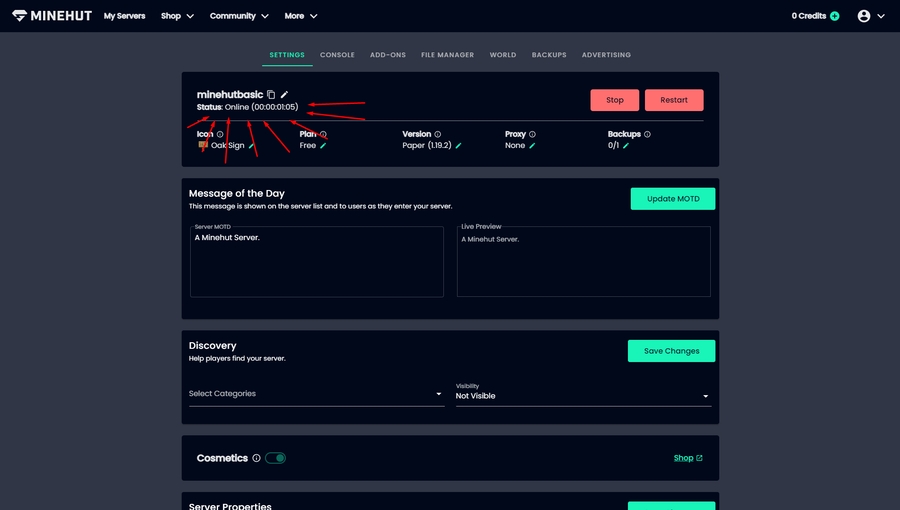Open the Cosmetics Shop link
This screenshot has height=510, width=900.
point(688,458)
